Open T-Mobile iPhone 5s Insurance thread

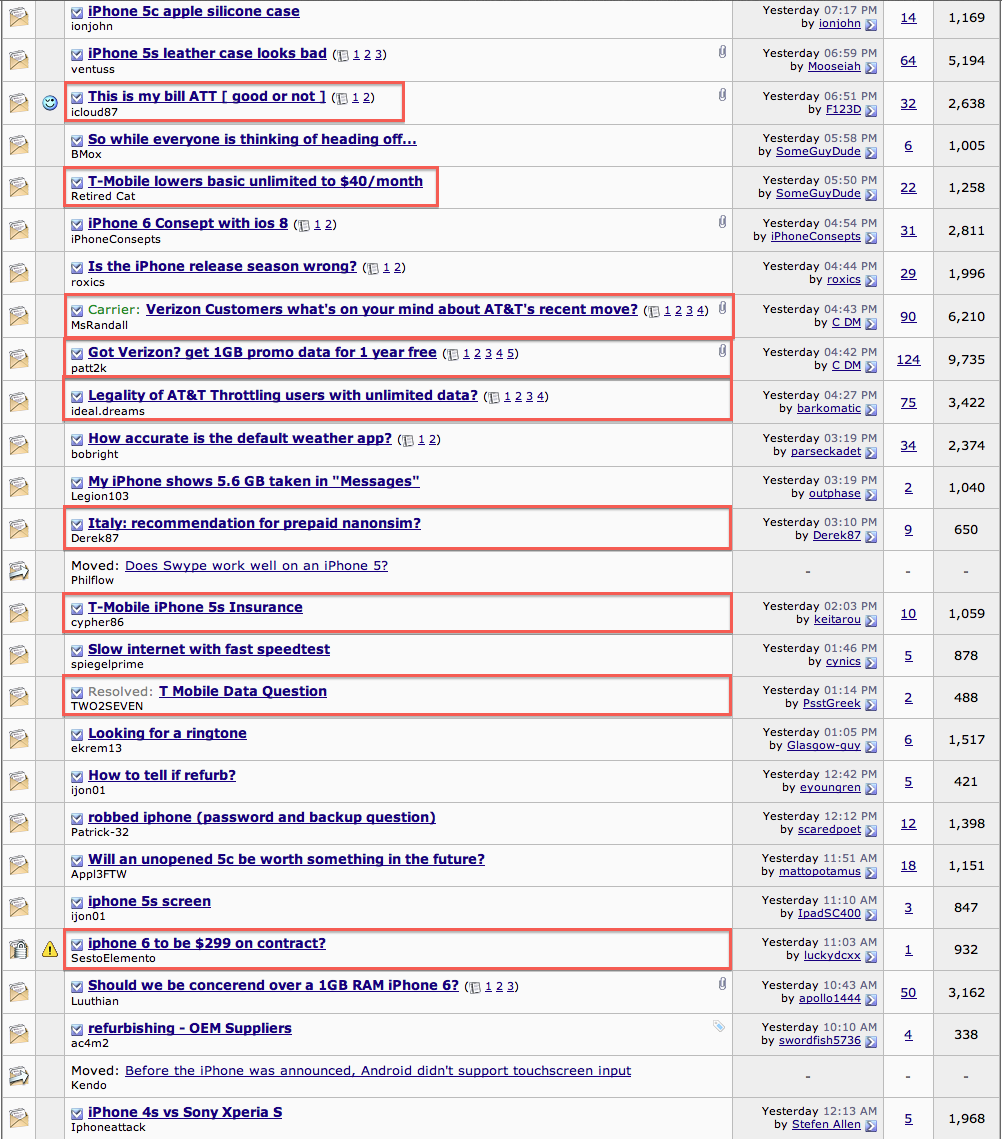pyautogui.click(x=195, y=607)
